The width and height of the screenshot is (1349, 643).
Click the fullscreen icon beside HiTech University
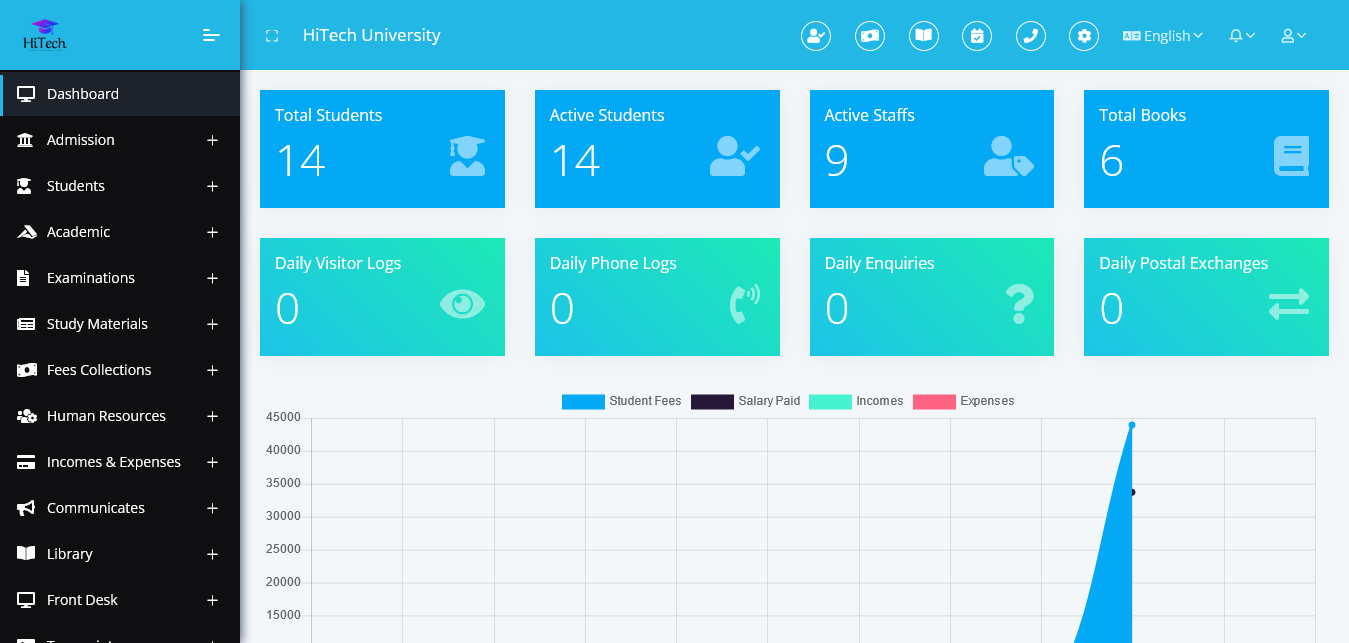271,35
